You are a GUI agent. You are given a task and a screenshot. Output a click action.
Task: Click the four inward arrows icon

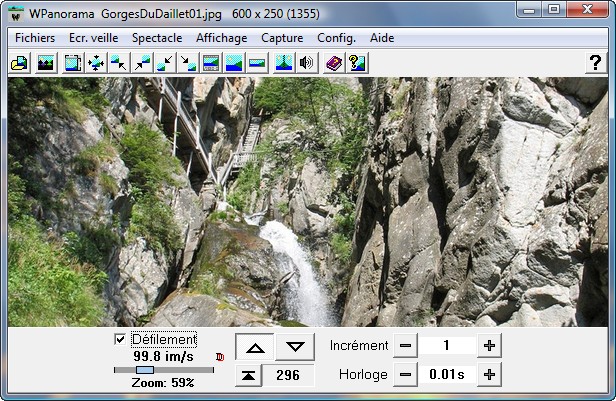pyautogui.click(x=96, y=63)
